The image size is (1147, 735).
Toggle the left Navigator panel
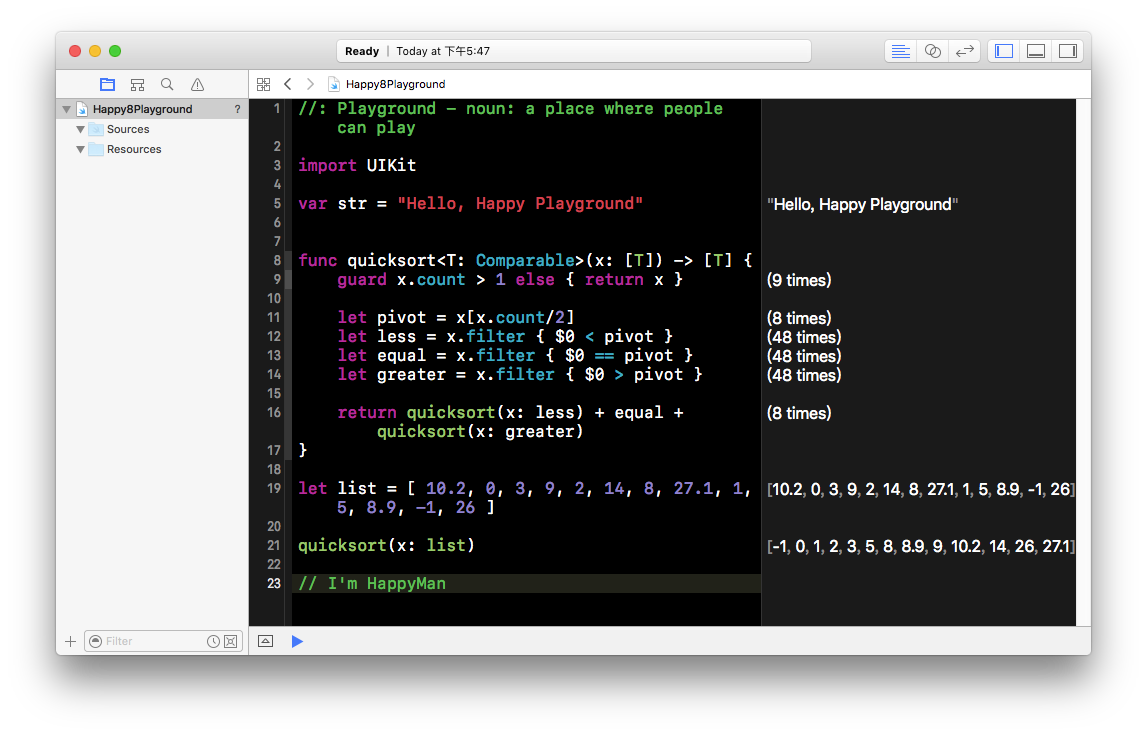click(1004, 51)
